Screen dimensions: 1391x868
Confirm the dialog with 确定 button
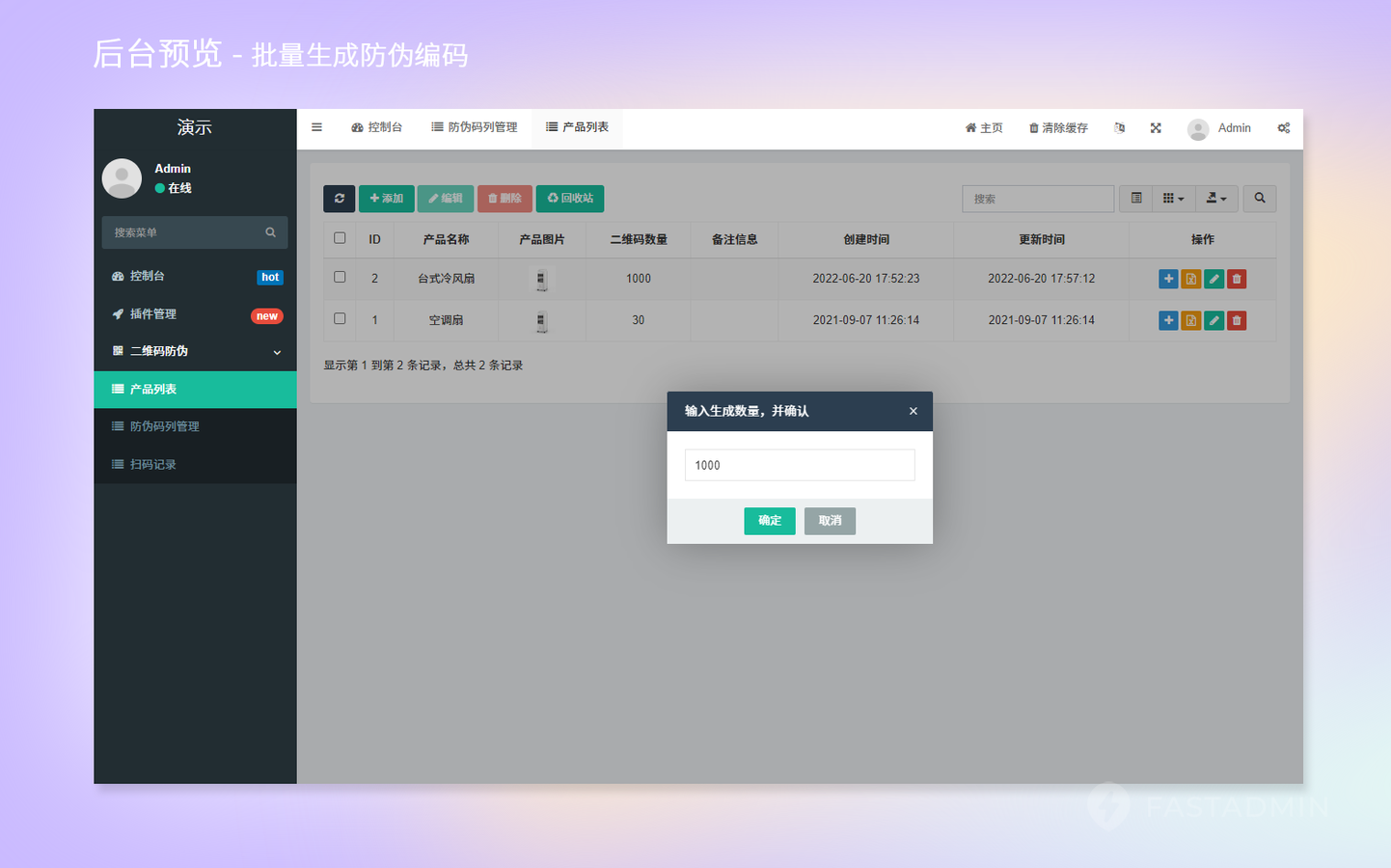pyautogui.click(x=769, y=521)
